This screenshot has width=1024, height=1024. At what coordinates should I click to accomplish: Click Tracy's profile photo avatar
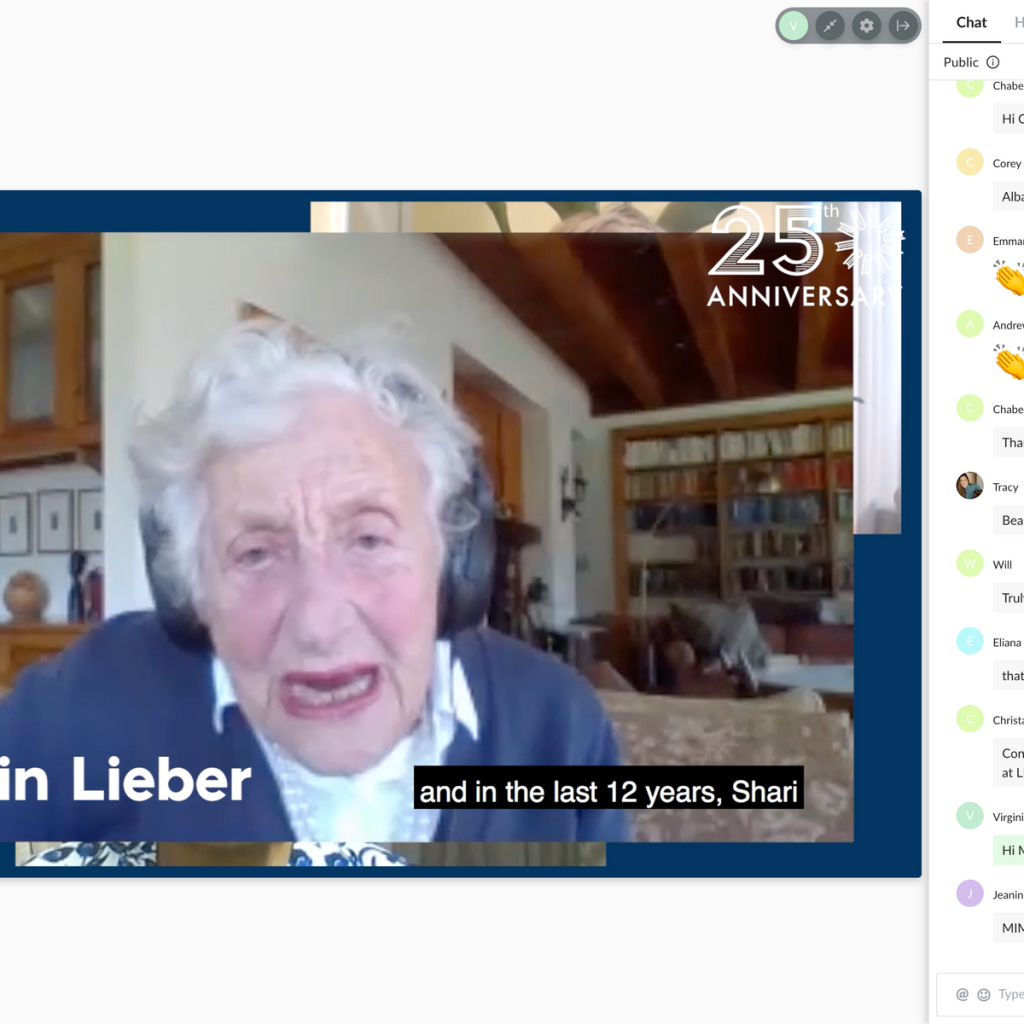pyautogui.click(x=970, y=486)
